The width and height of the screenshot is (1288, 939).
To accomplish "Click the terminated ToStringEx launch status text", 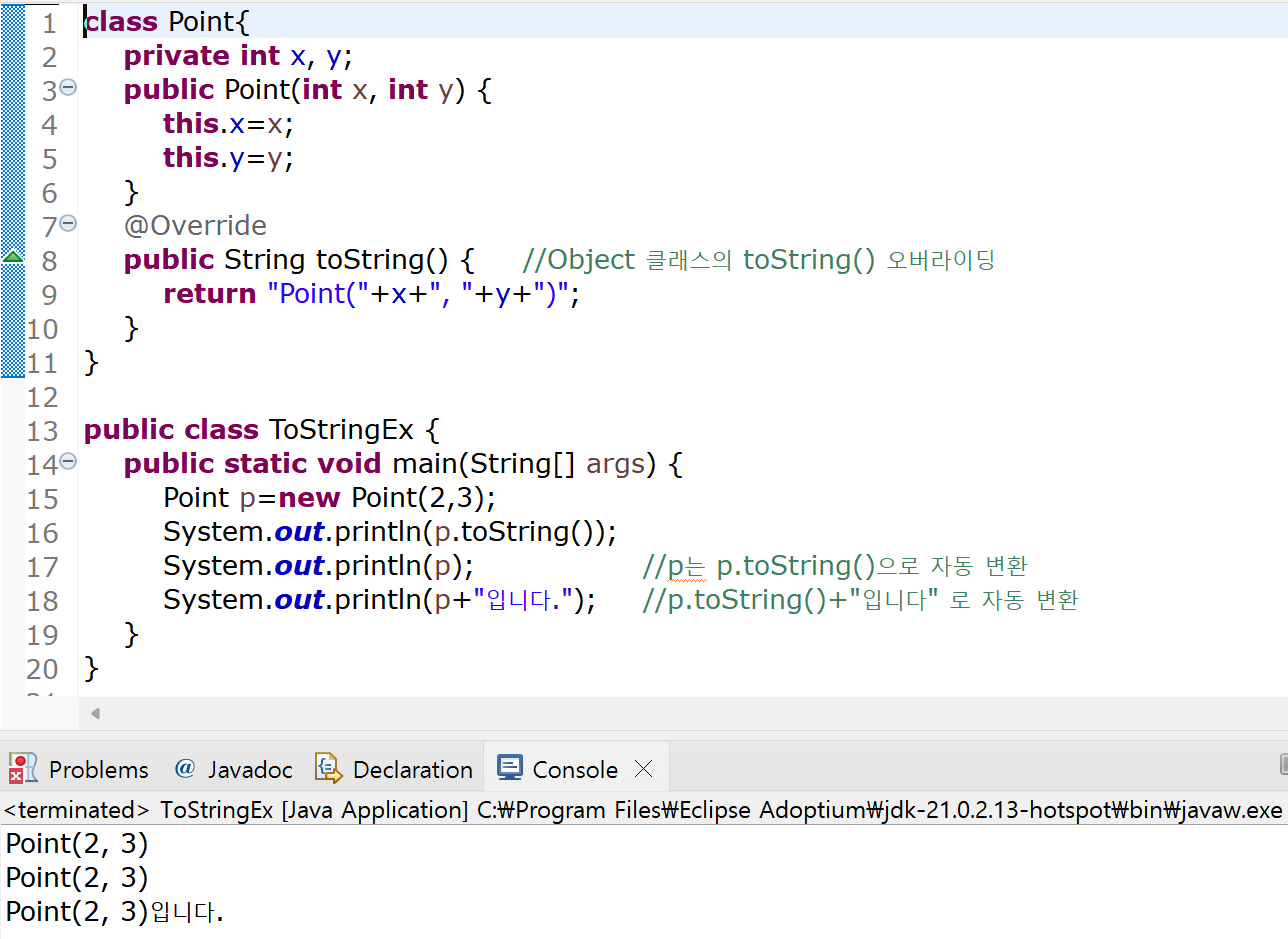I will click(643, 810).
